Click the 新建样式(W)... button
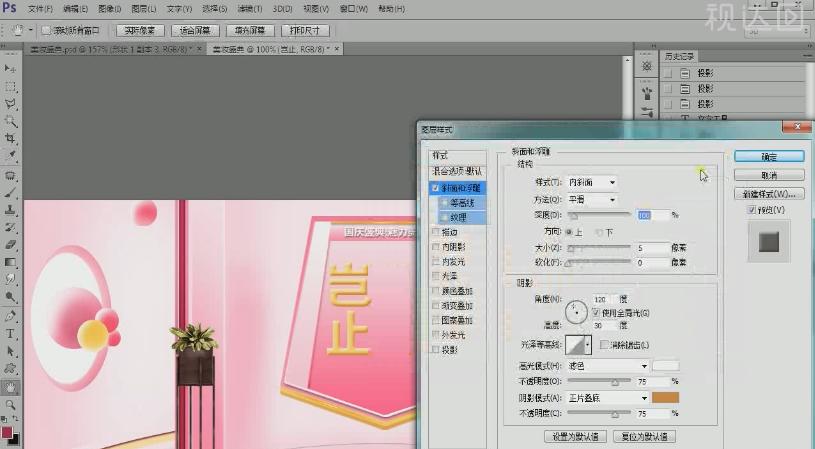Viewport: 815px width, 449px height. coord(769,194)
